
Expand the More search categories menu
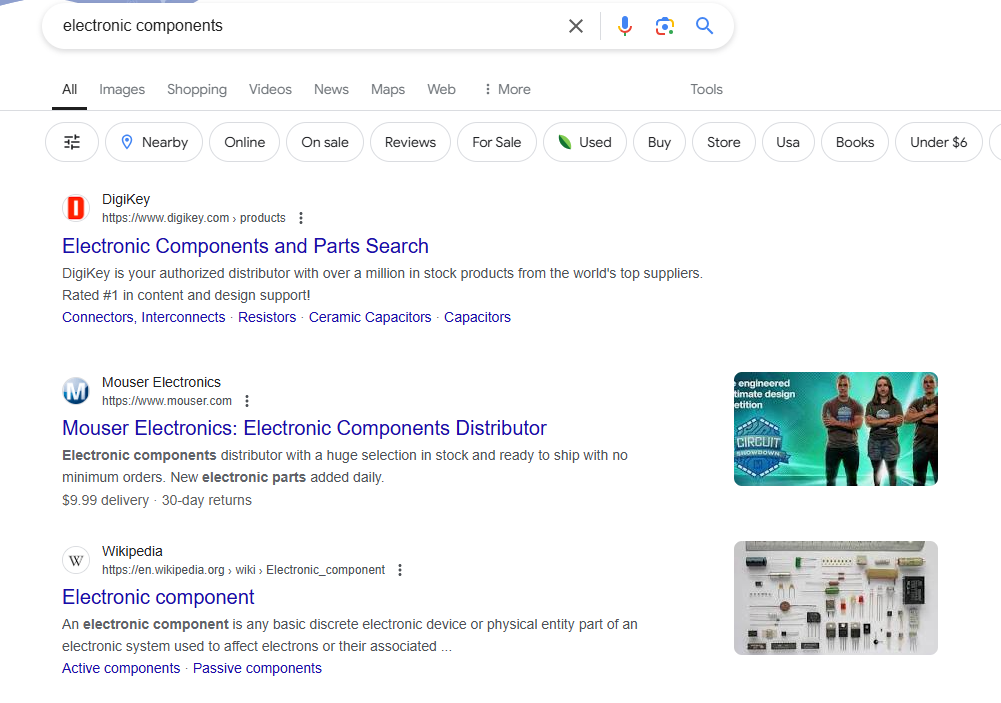coord(507,89)
